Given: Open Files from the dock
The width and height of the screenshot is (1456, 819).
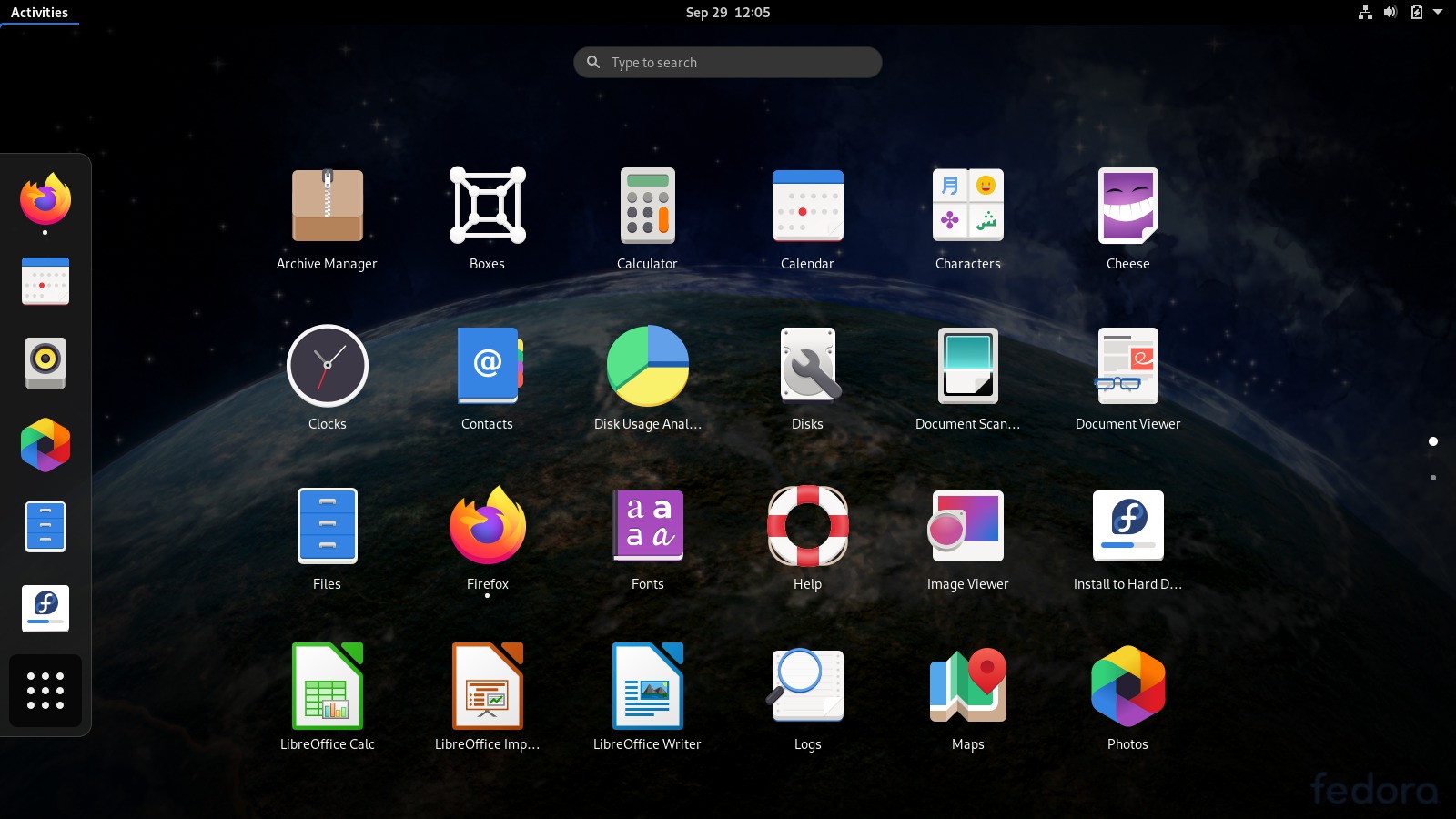Looking at the screenshot, I should pos(45,527).
